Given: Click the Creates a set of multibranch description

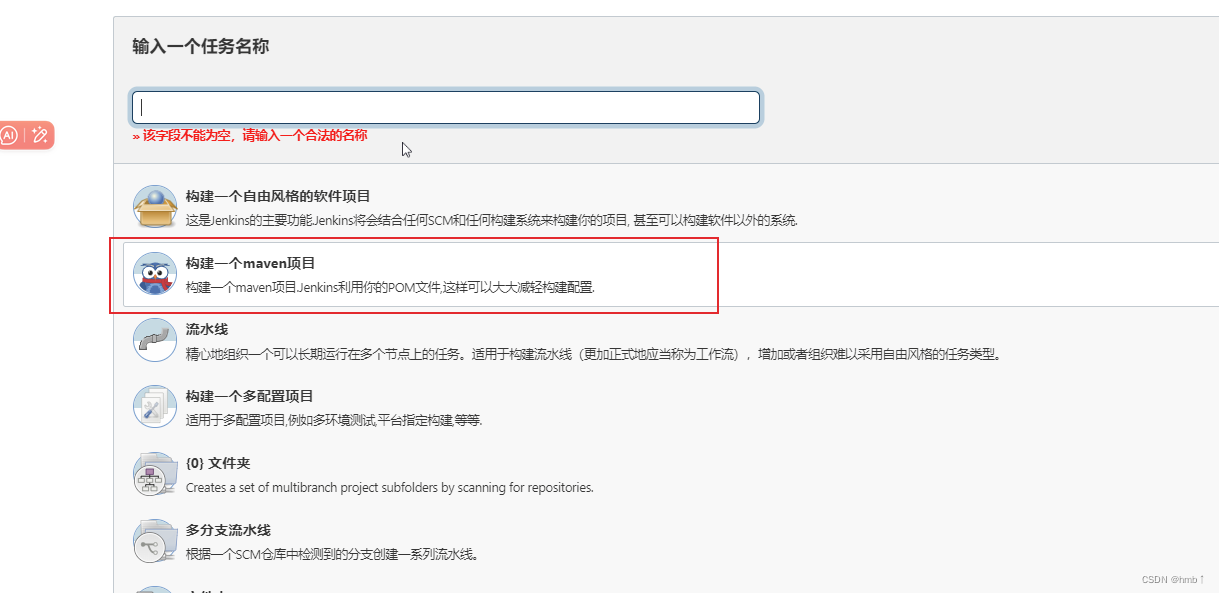Looking at the screenshot, I should tap(390, 488).
